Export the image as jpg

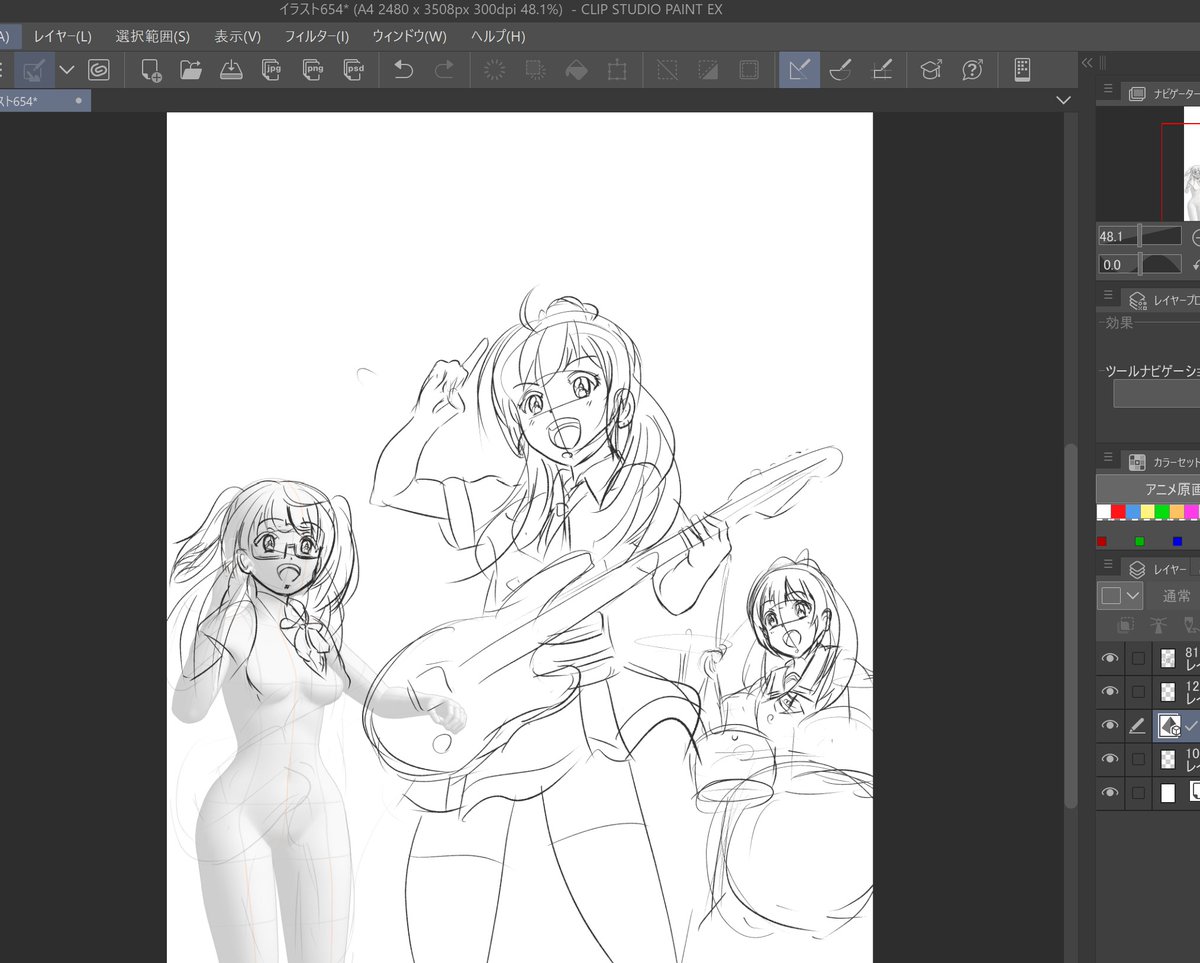pos(271,70)
